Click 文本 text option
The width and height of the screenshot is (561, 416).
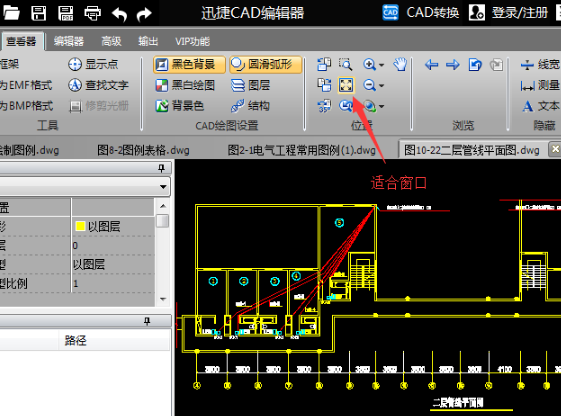[540, 106]
